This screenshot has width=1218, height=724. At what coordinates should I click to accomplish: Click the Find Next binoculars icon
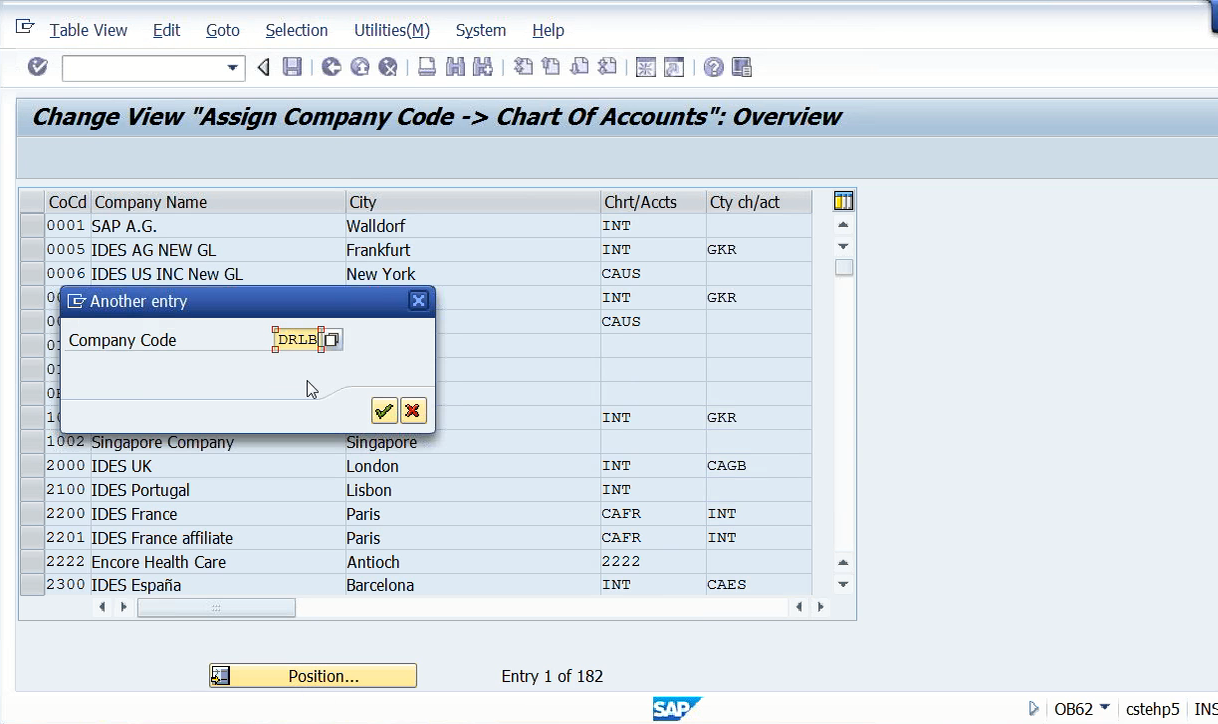point(483,67)
